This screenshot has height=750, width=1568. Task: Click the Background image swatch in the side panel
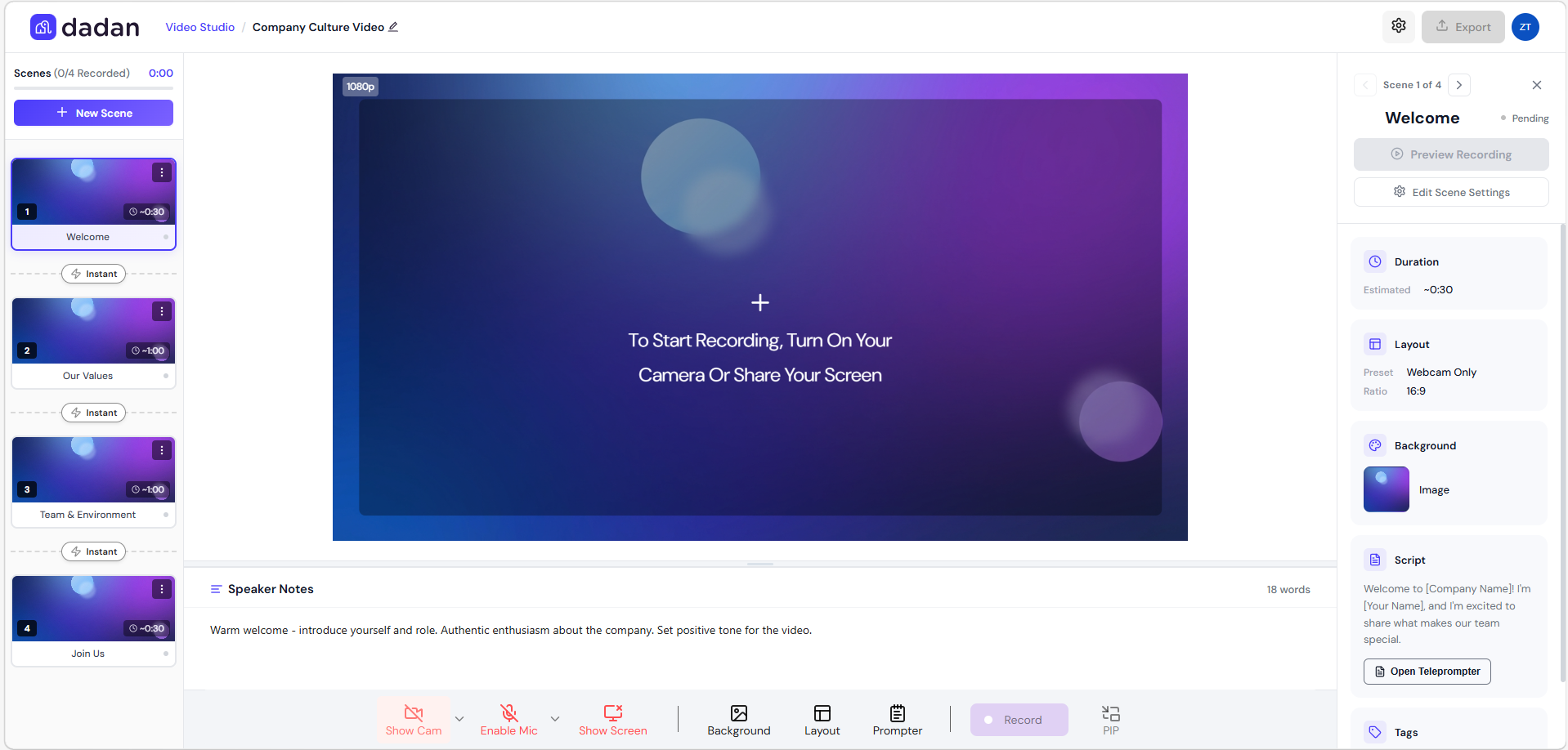[x=1386, y=489]
